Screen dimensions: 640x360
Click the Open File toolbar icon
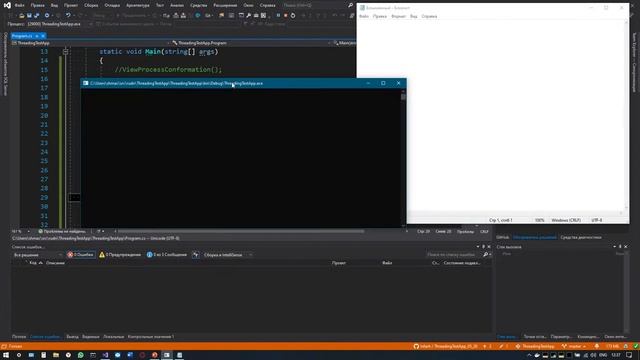click(x=22, y=16)
